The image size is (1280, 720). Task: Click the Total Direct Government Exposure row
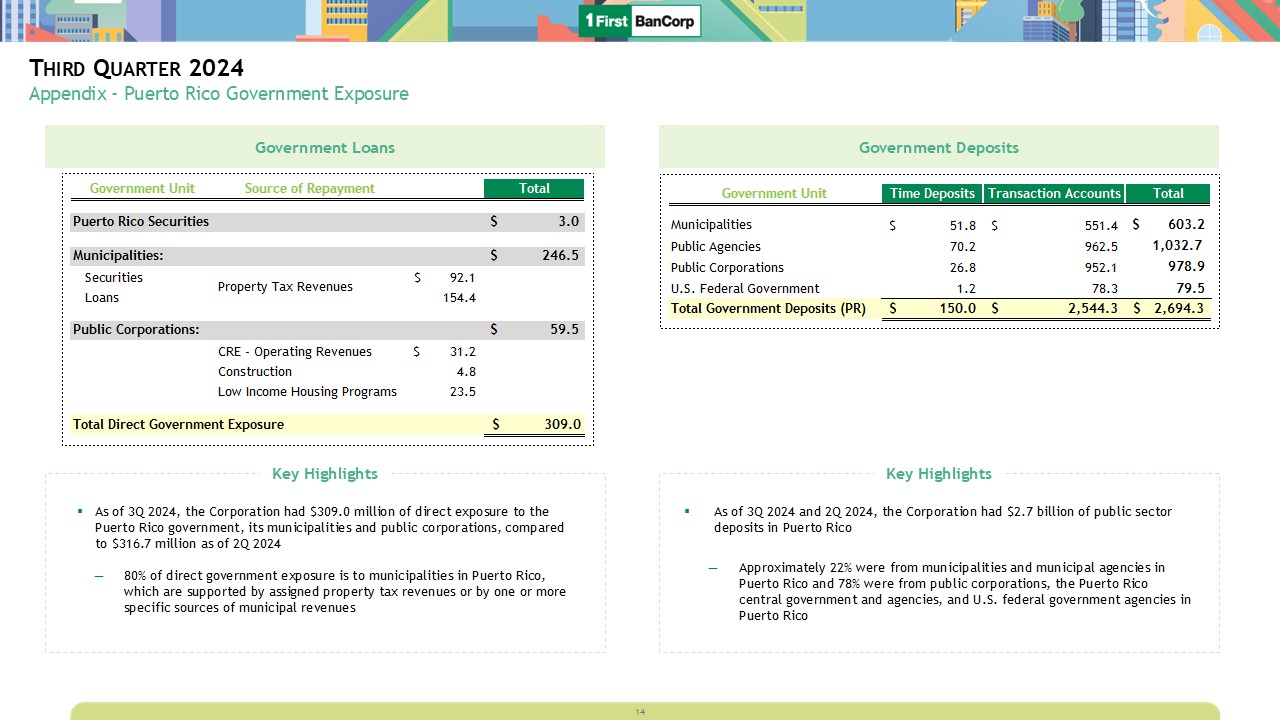click(178, 424)
